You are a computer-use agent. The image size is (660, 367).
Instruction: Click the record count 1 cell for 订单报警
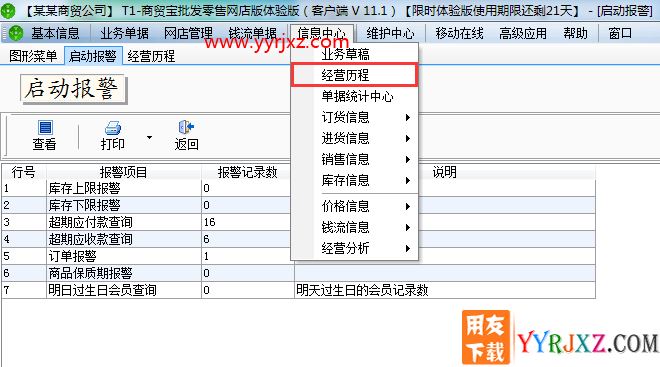click(248, 256)
